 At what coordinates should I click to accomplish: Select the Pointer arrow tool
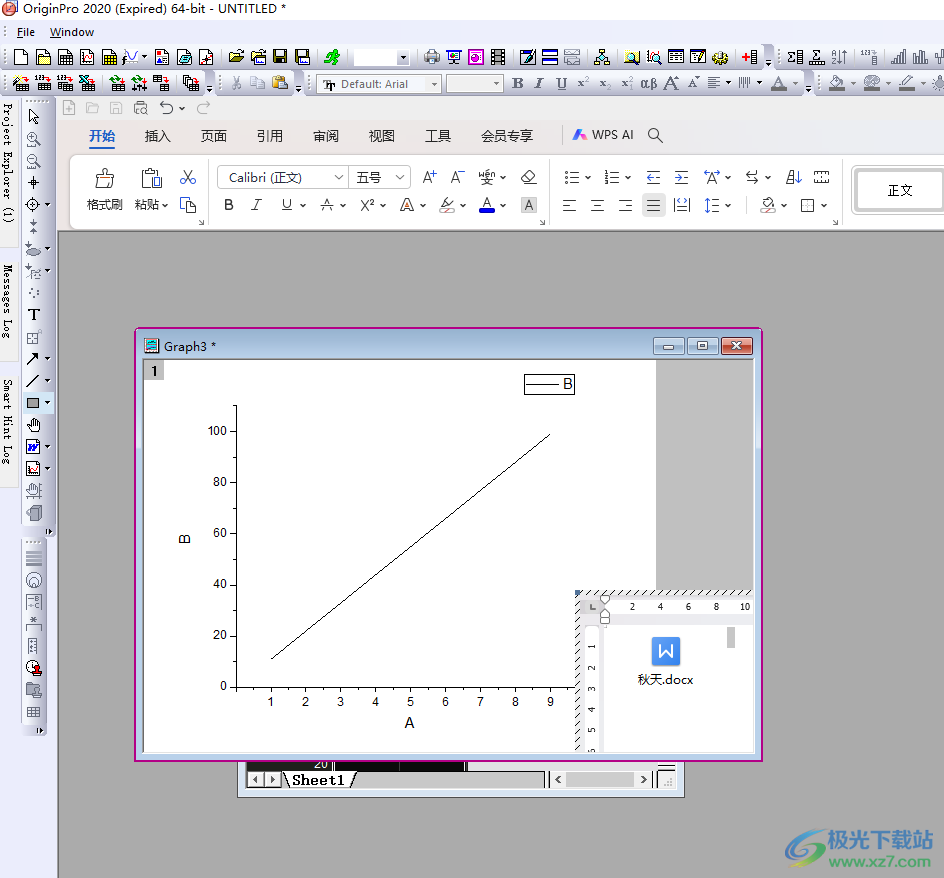pyautogui.click(x=33, y=116)
